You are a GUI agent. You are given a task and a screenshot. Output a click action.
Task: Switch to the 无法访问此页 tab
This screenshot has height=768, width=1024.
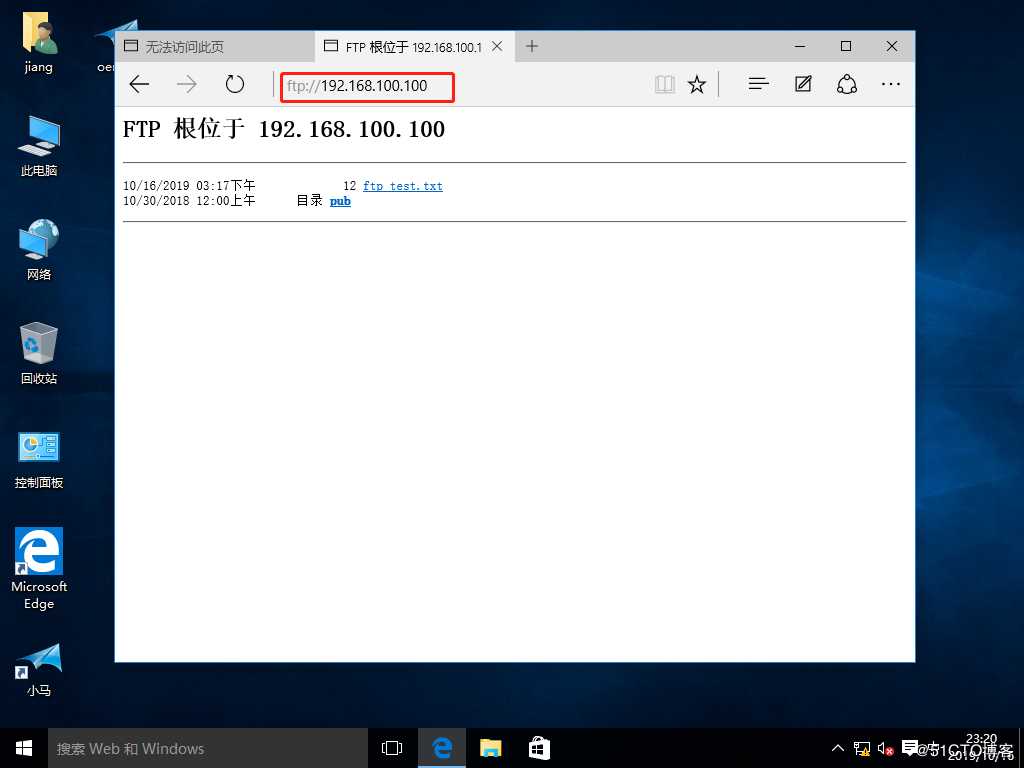click(x=216, y=46)
